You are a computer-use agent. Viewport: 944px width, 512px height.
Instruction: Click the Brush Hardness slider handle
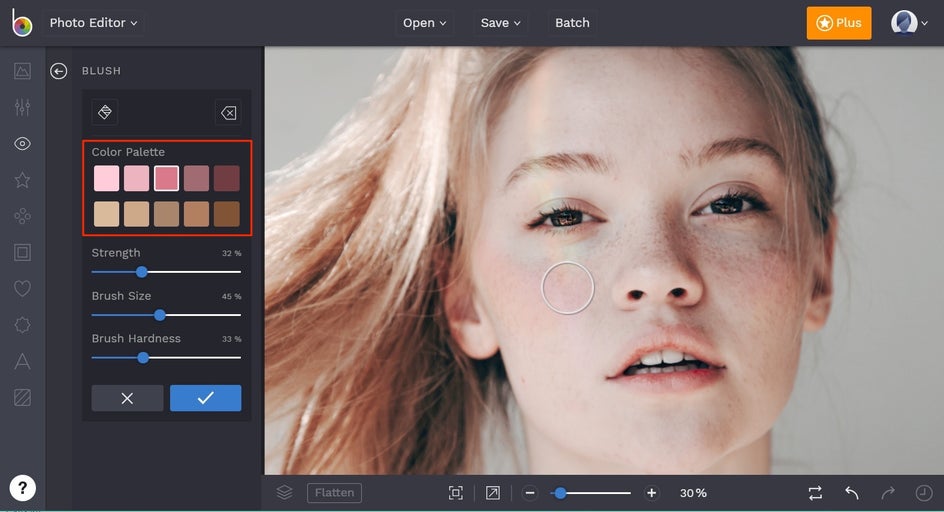(x=143, y=358)
